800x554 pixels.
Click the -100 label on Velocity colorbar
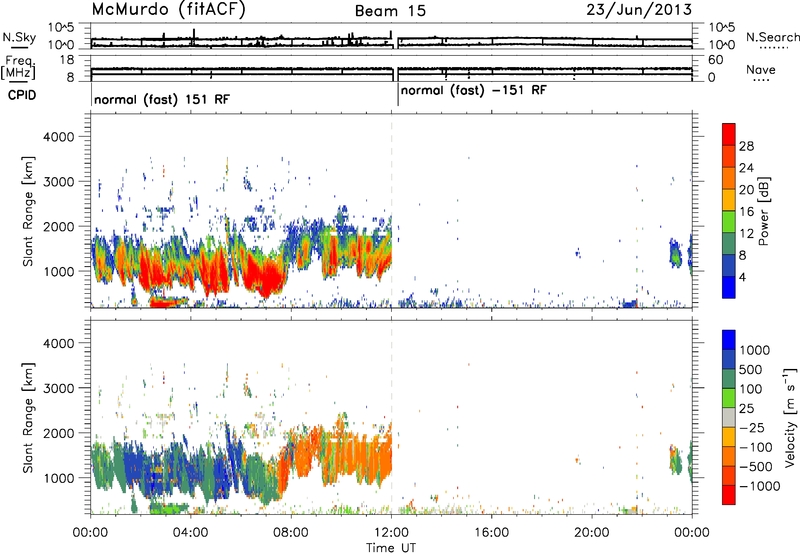coord(756,447)
